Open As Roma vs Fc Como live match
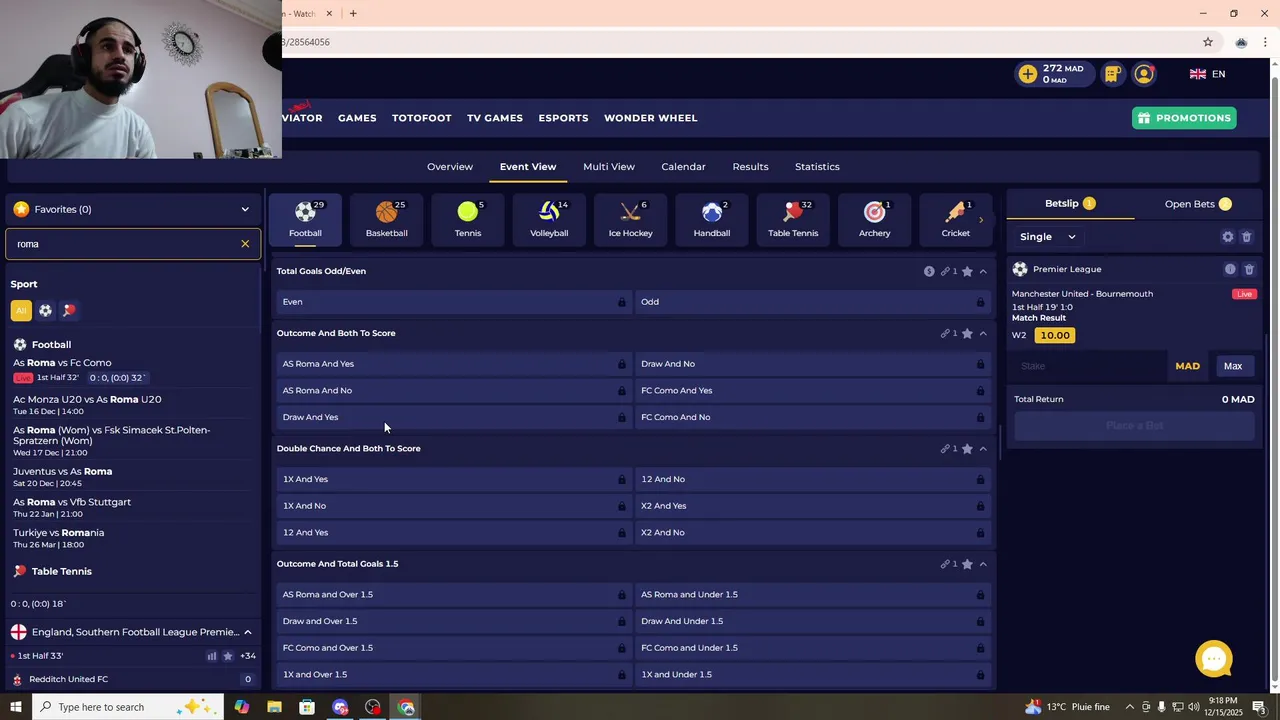This screenshot has width=1280, height=720. [x=132, y=369]
